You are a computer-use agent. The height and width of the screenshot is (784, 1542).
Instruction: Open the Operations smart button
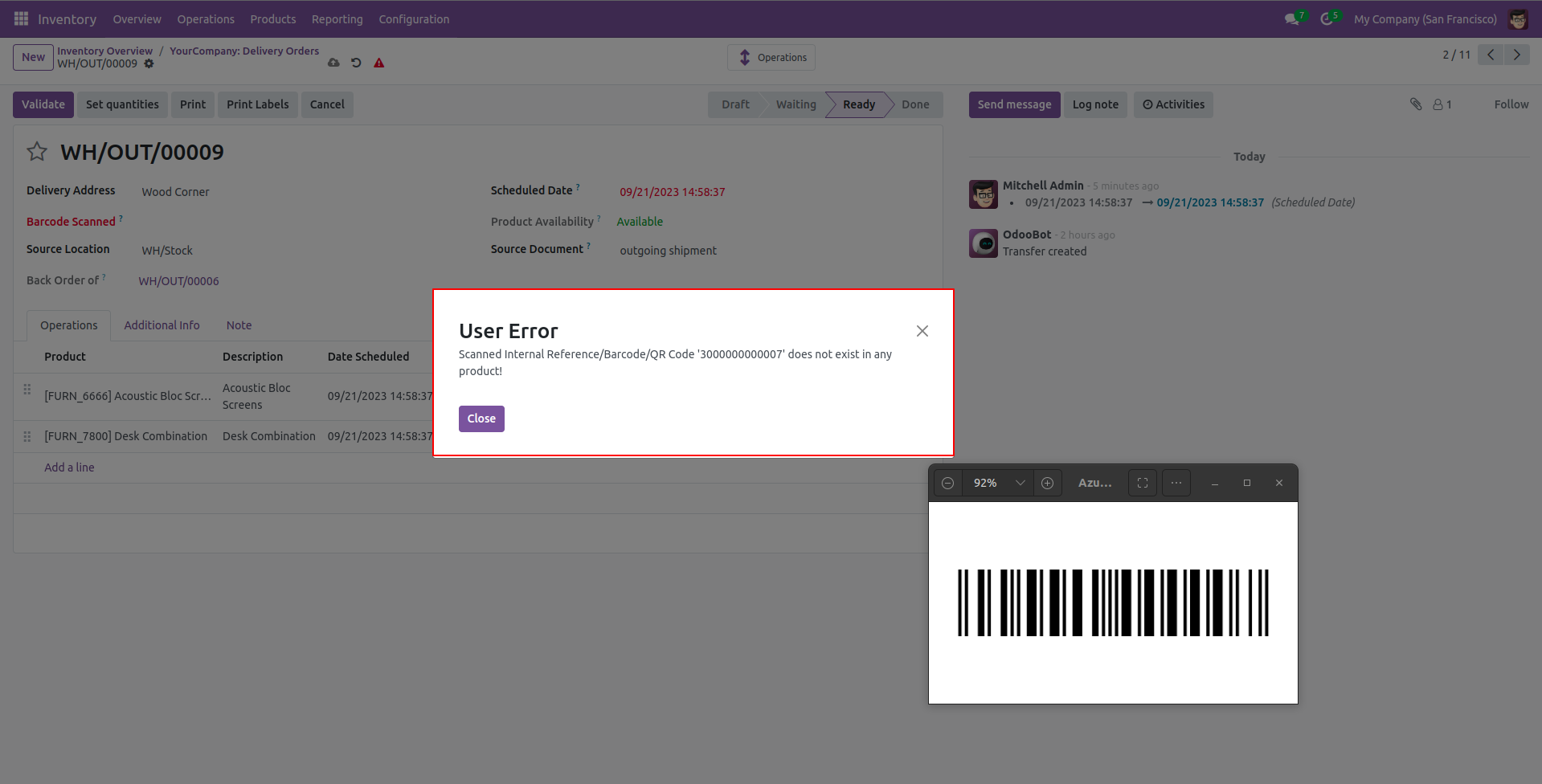pos(771,57)
